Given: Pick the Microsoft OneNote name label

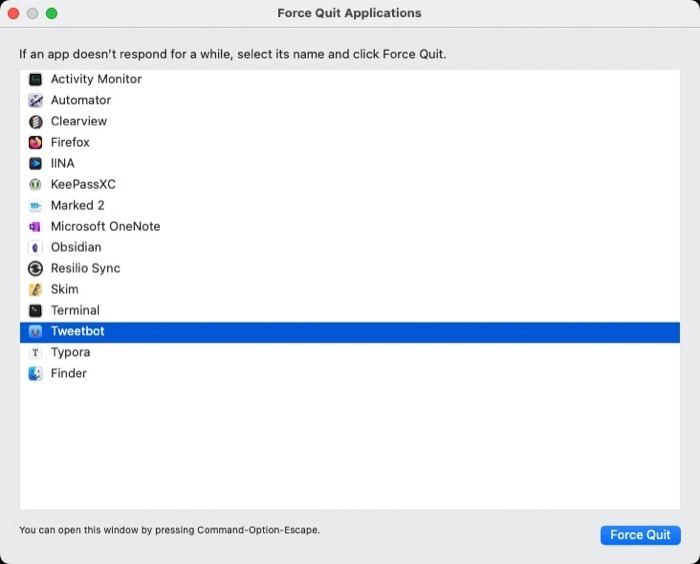Looking at the screenshot, I should click(x=105, y=226).
